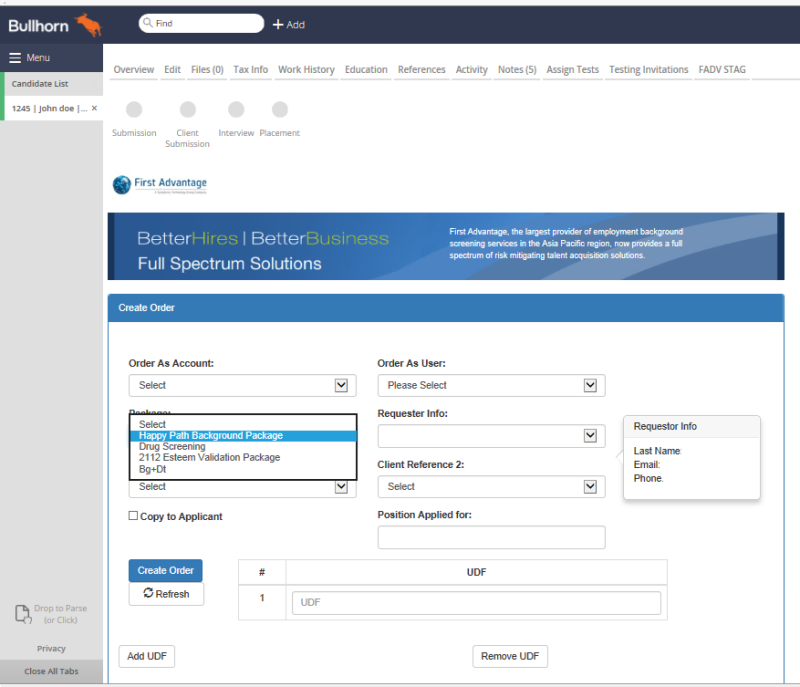Select the Client Submission stage circle

187,110
